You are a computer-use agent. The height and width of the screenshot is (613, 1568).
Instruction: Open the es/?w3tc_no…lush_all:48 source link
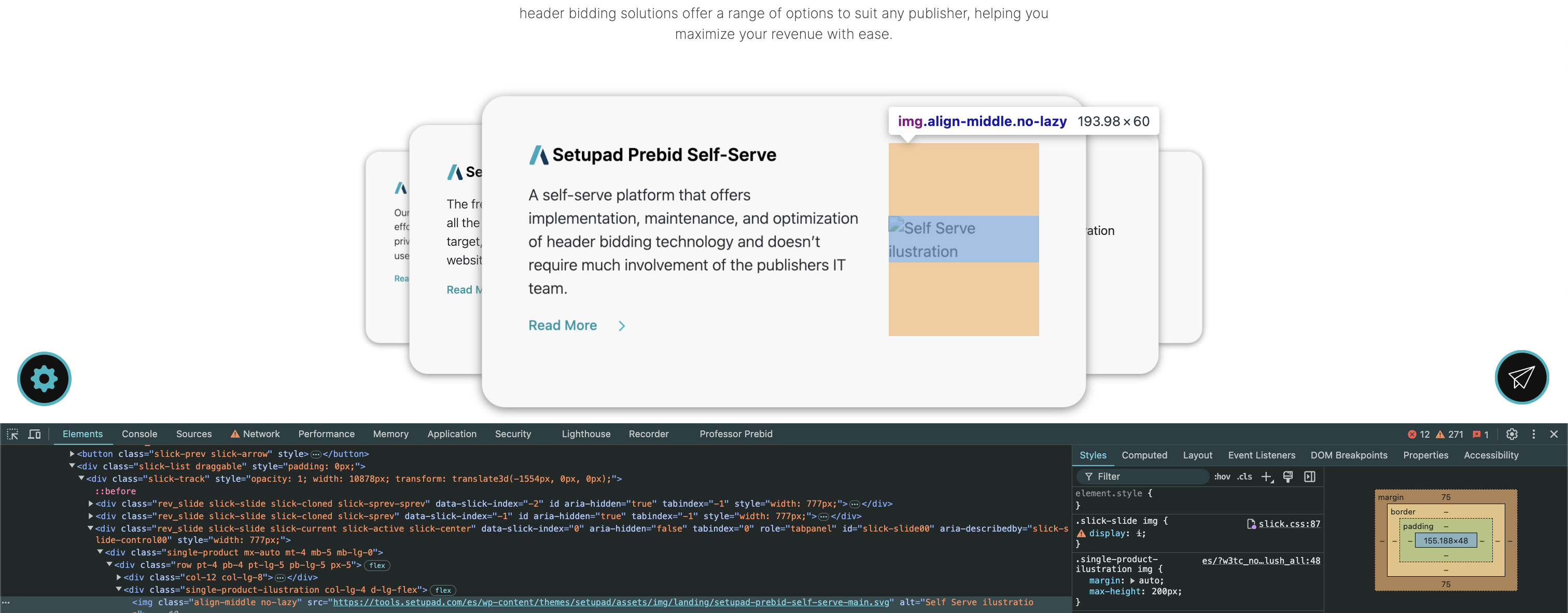[1261, 561]
